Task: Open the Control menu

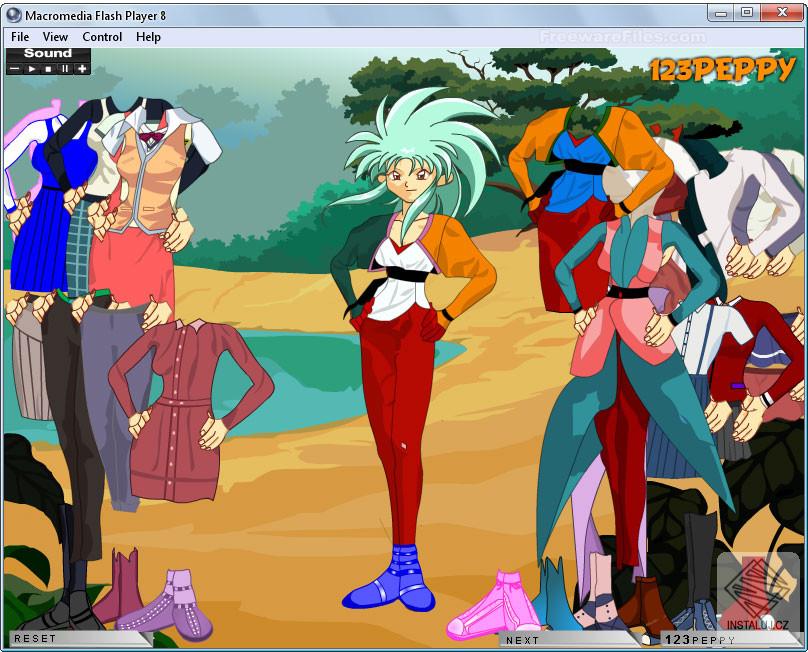Action: (x=101, y=36)
